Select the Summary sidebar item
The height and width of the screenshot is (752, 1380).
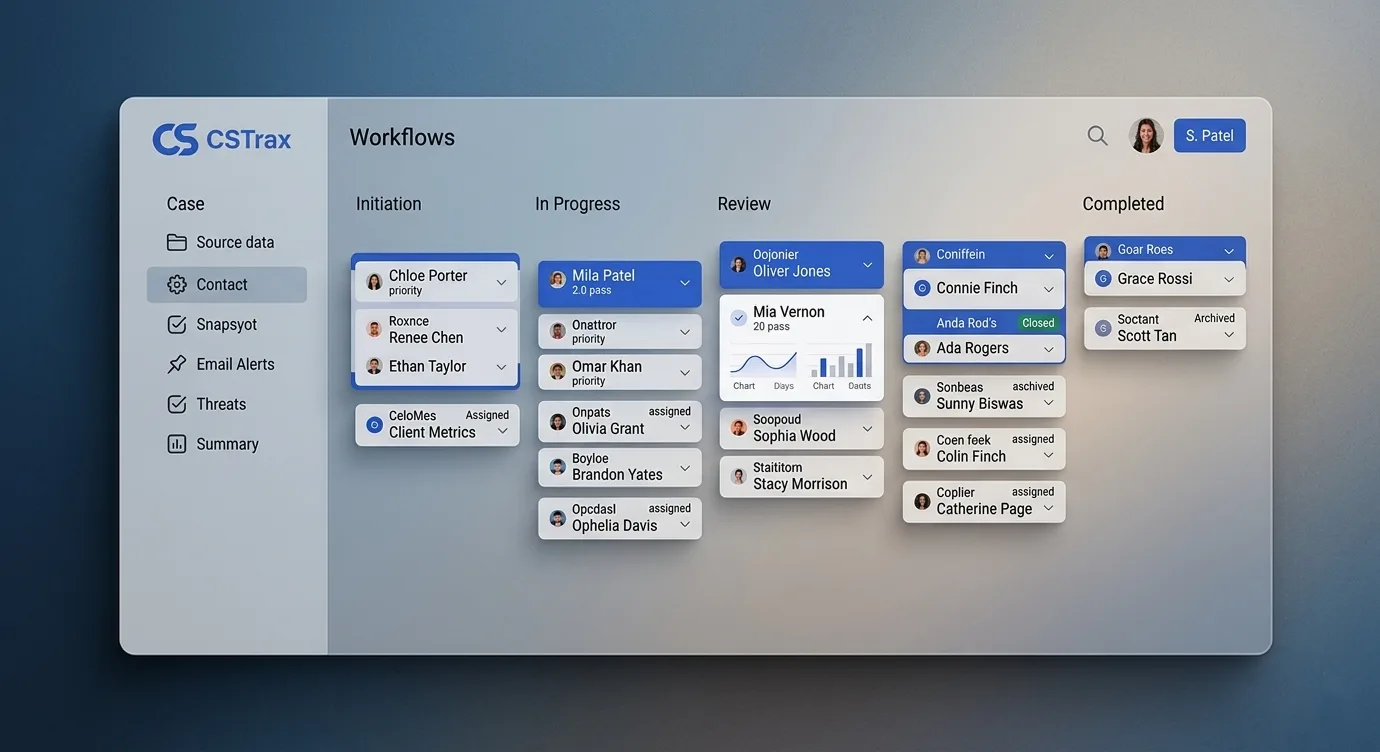(227, 444)
